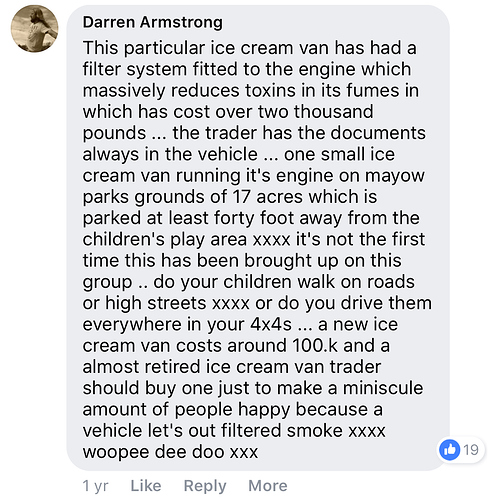Click the word "miniscule" in the comment
Screen dimensions: 498x500
(x=383, y=388)
